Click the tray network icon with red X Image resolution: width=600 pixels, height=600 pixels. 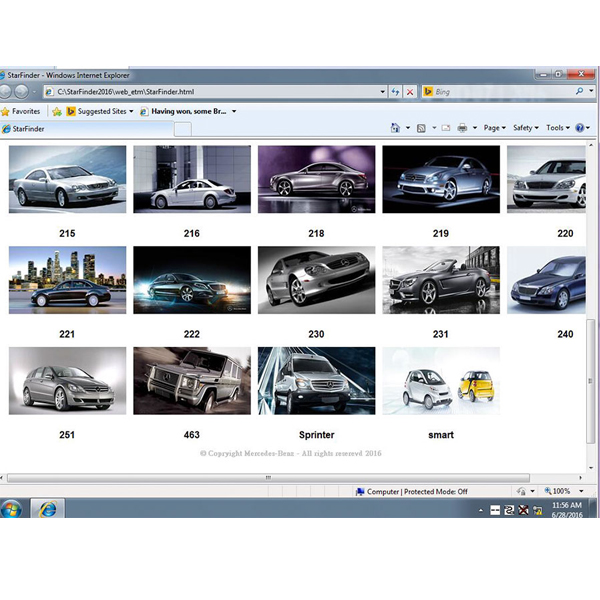tap(523, 510)
